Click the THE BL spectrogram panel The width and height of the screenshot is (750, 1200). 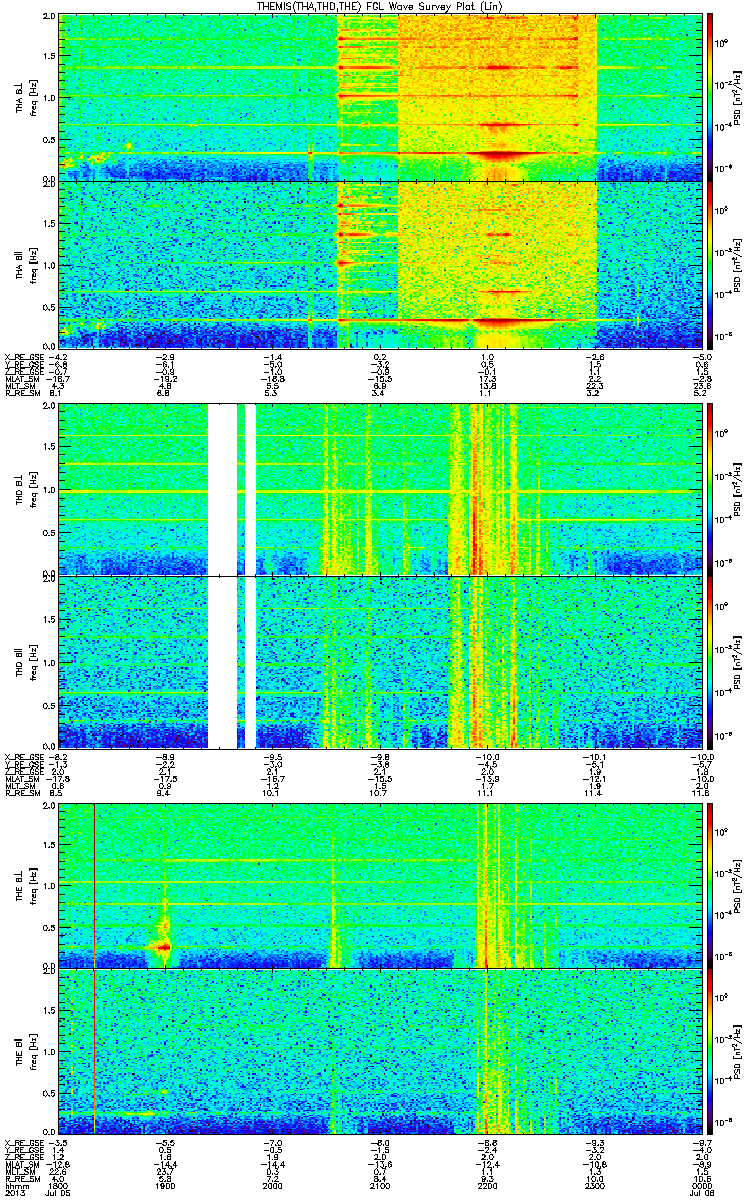pyautogui.click(x=381, y=885)
